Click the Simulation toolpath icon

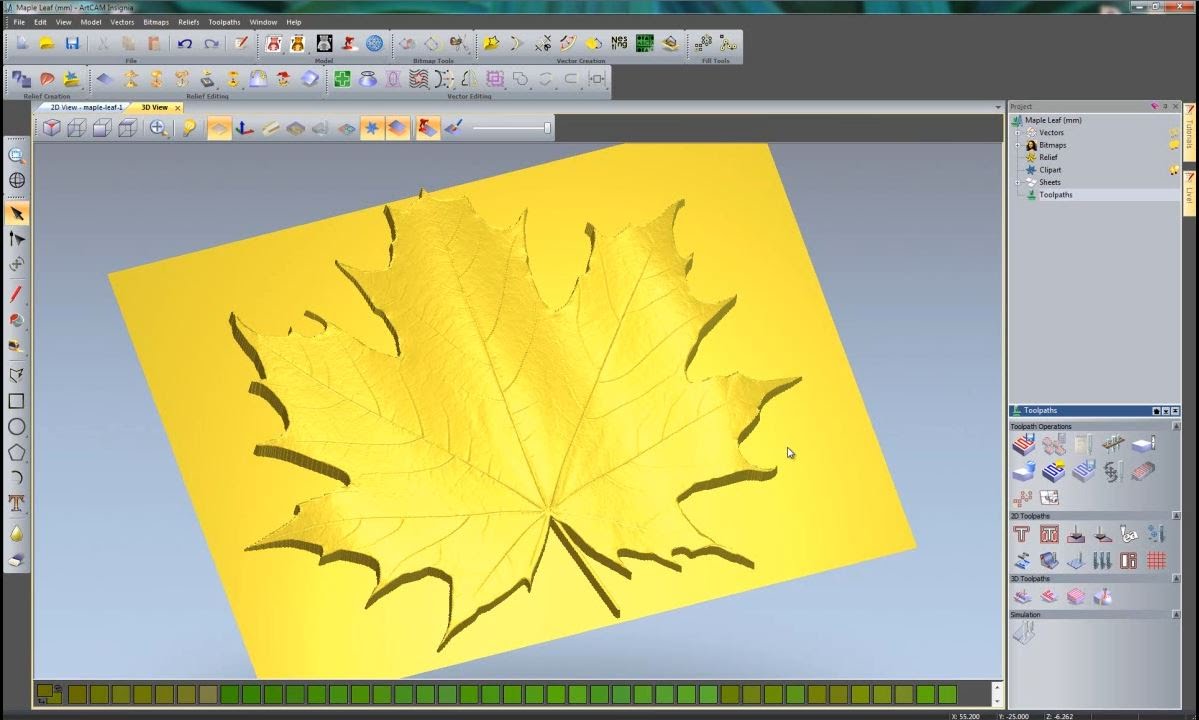[x=1023, y=632]
